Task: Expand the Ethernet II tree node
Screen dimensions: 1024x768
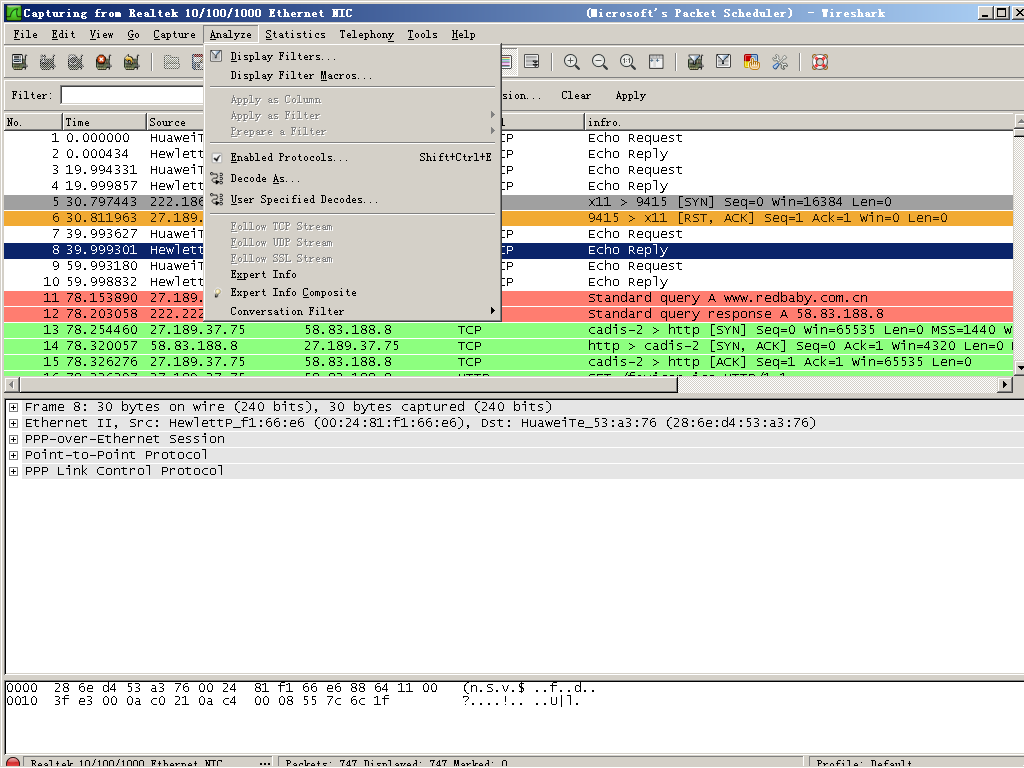Action: (x=13, y=423)
